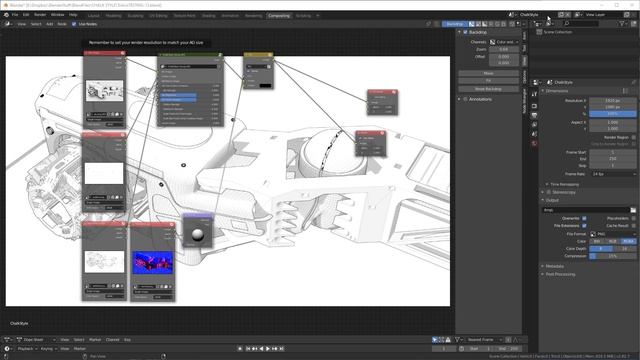640x360 pixels.
Task: Click the backdrop Fit button
Action: [x=489, y=81]
